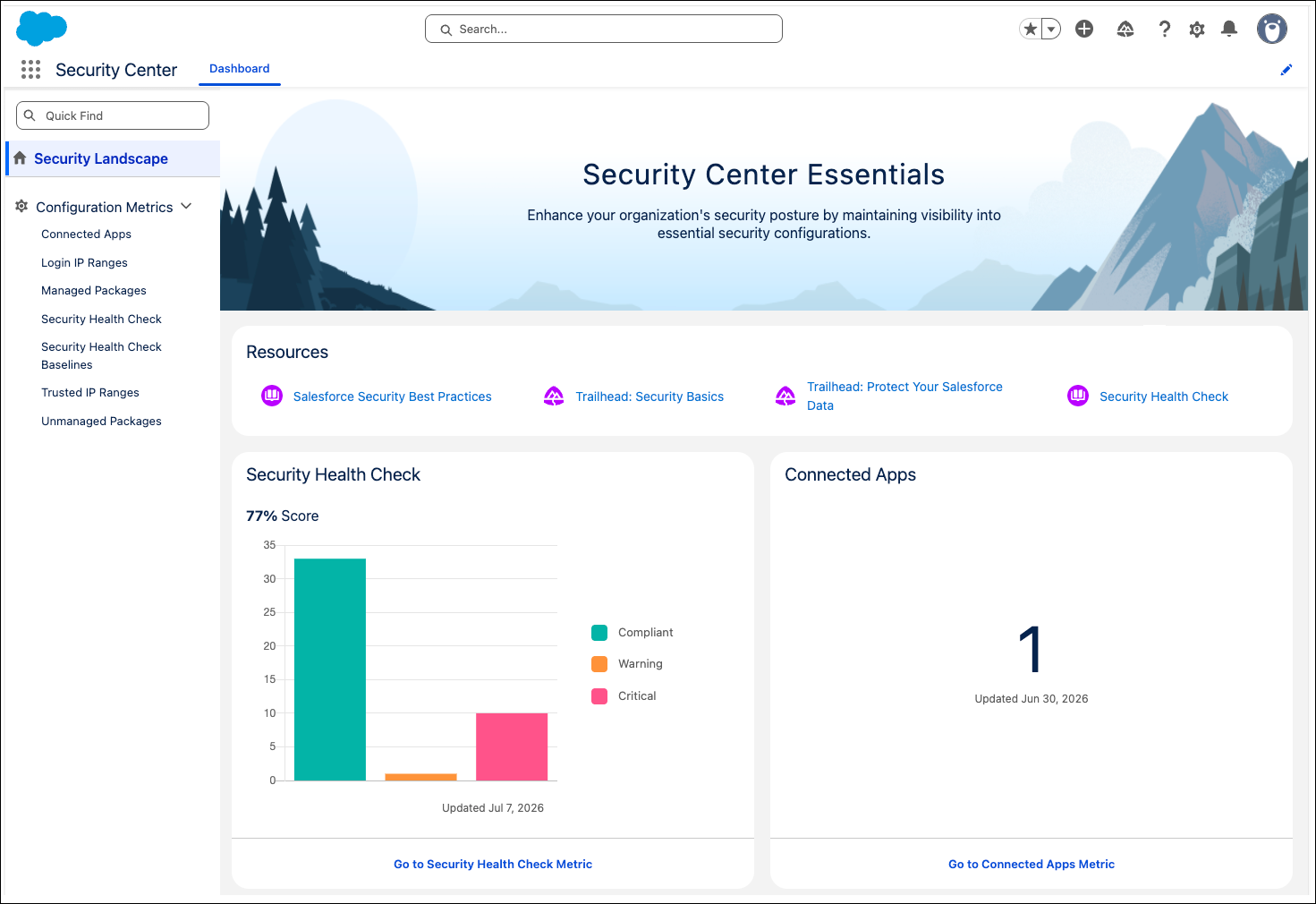Click the Connected Apps count 1
Screen dimensions: 1316x904
(x=1031, y=650)
